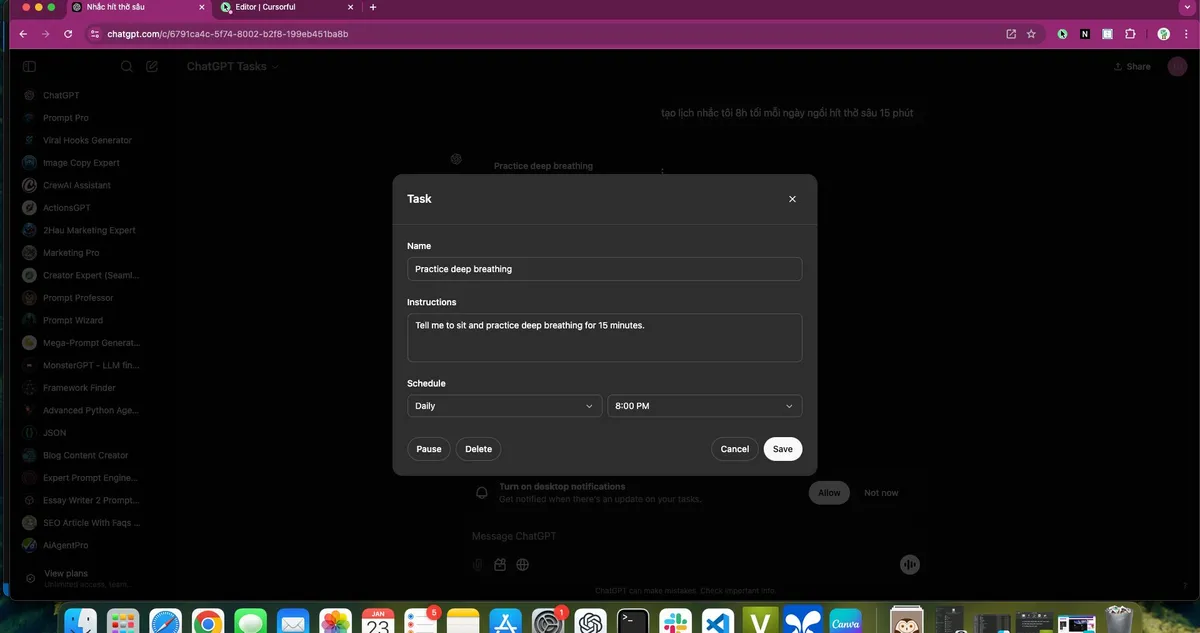Click the Name field with Practice deep breathing

tap(604, 269)
